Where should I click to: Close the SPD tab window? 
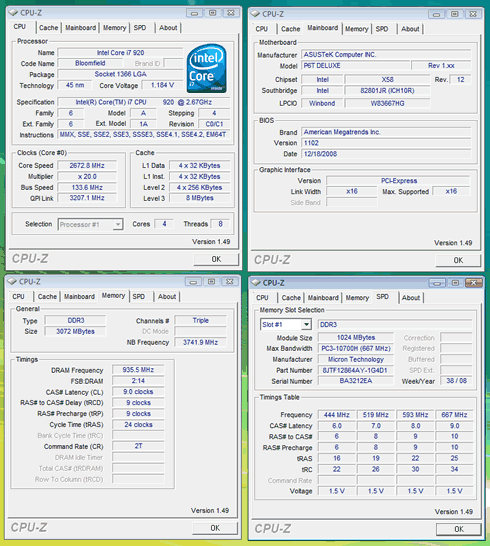(474, 283)
